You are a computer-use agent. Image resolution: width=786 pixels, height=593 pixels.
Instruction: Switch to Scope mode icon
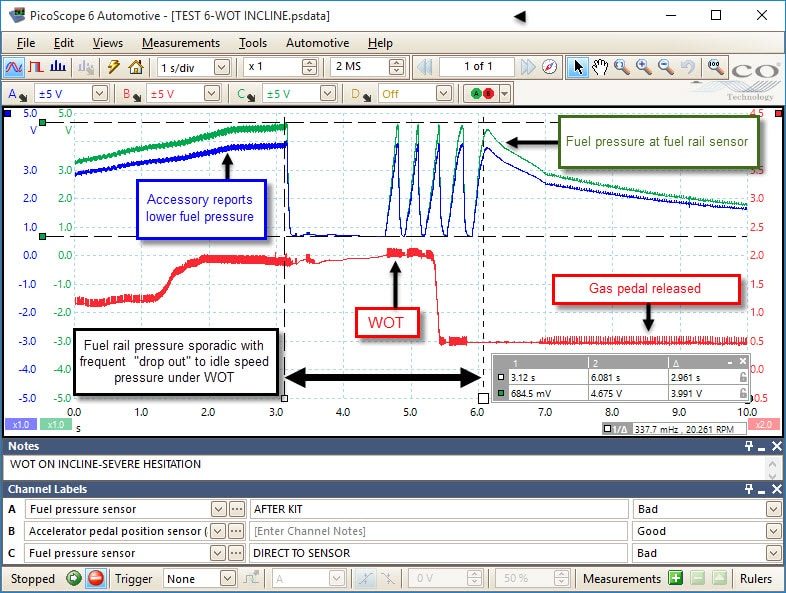[14, 67]
